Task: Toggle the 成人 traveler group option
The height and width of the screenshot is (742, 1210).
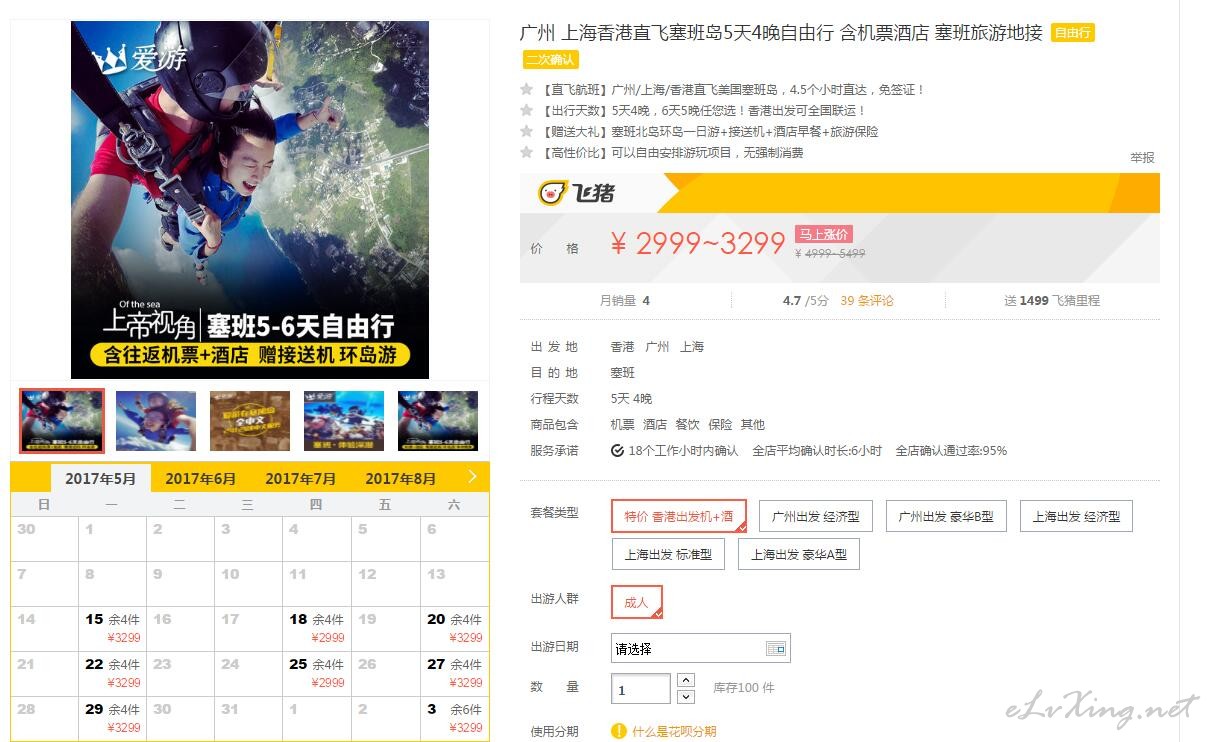Action: coord(636,602)
